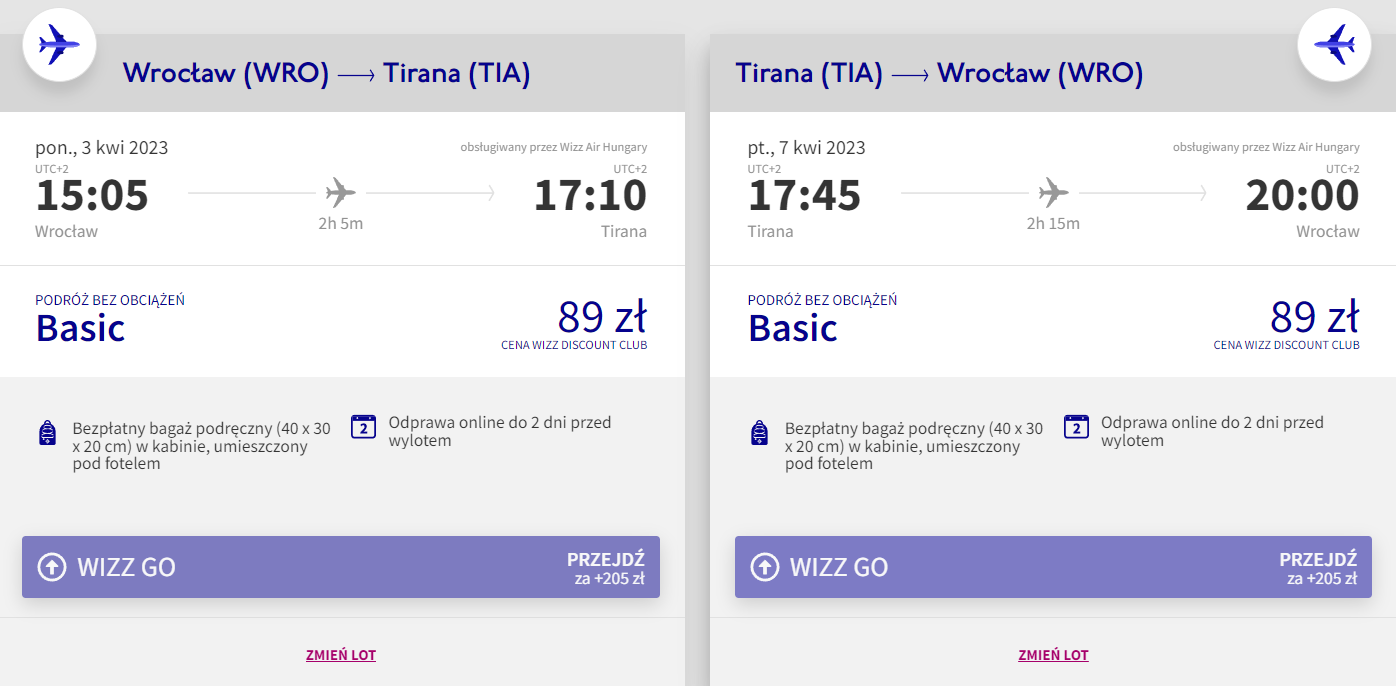Click the backpack baggage icon on outbound flight
The image size is (1396, 686).
[46, 433]
